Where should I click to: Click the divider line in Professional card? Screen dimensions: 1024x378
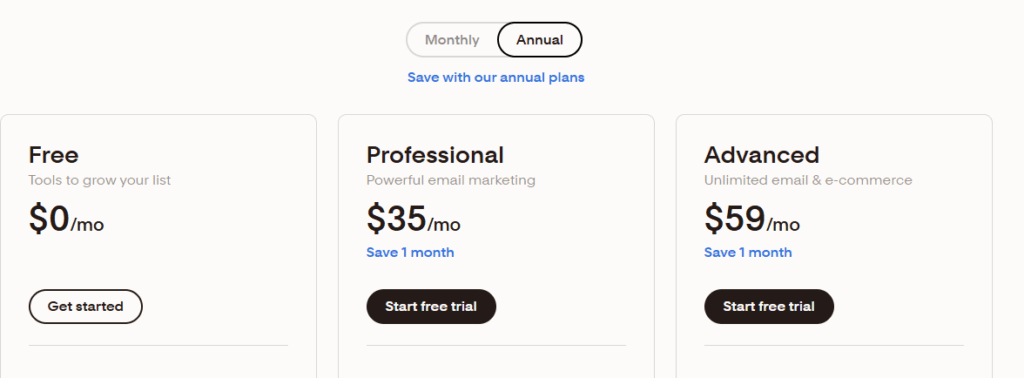click(x=496, y=345)
